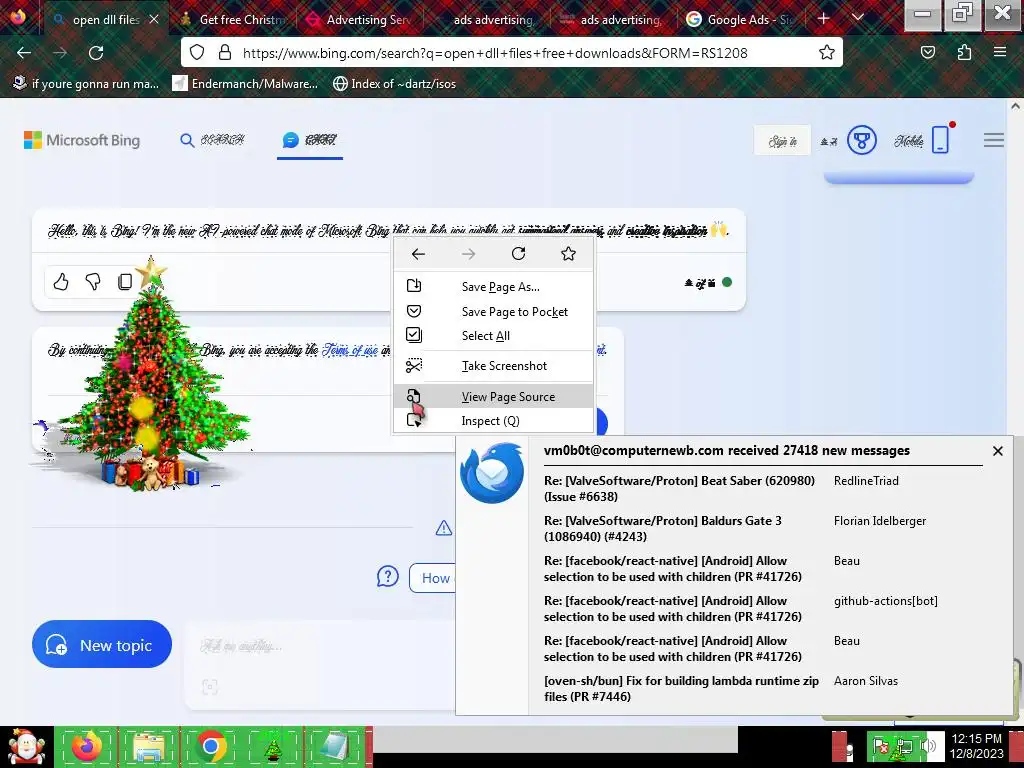Open Endermanch/Malware bookmark

click(246, 84)
